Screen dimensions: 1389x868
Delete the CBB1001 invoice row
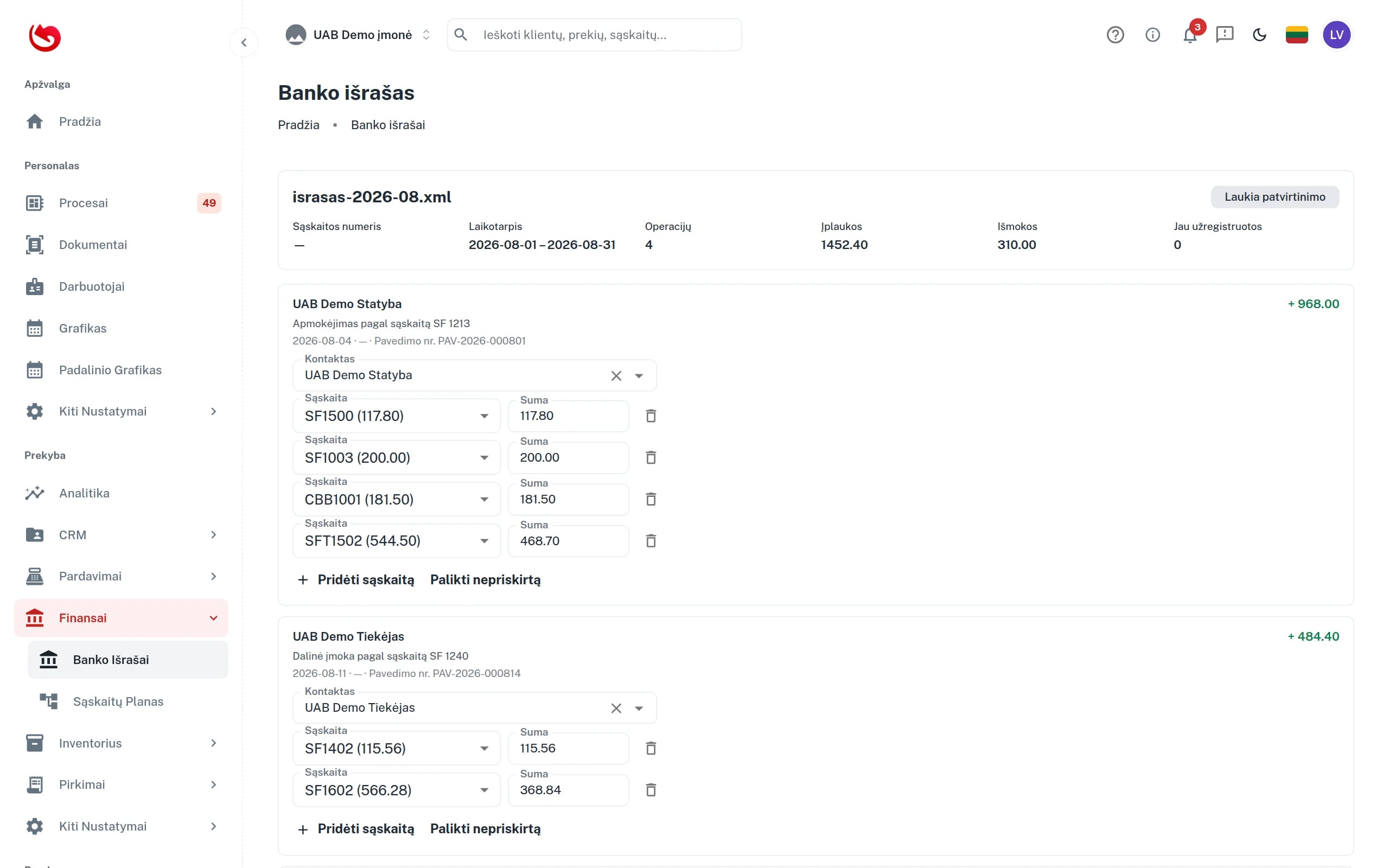pos(651,500)
